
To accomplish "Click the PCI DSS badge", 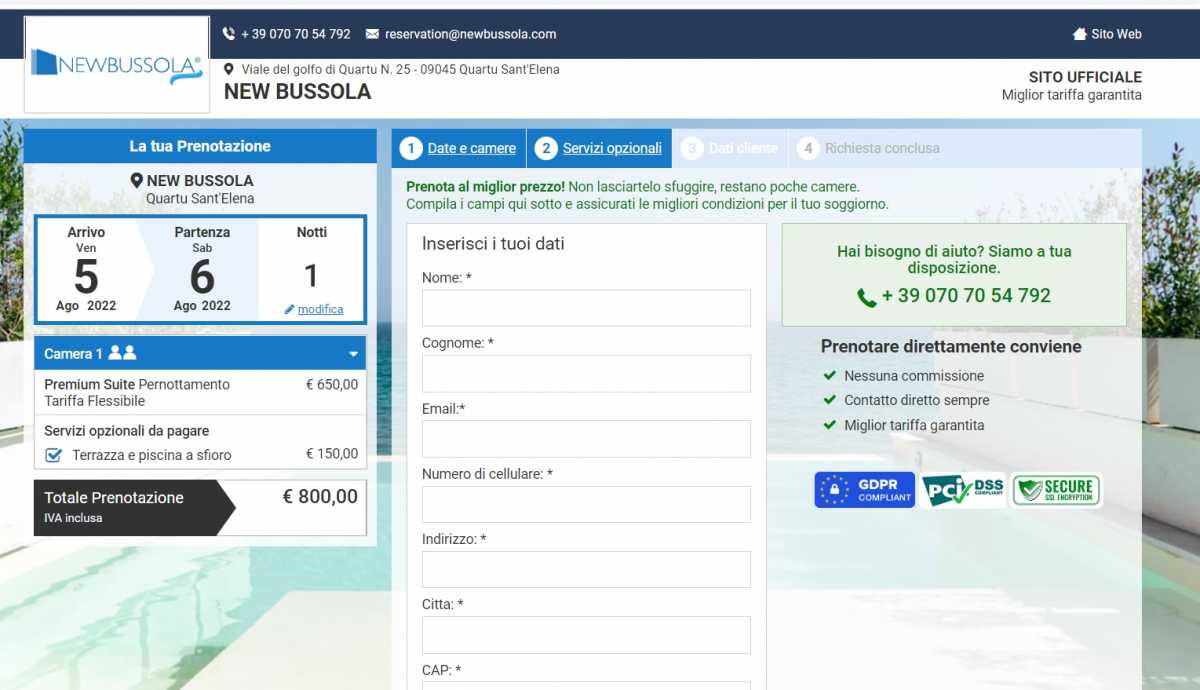I will pos(963,490).
